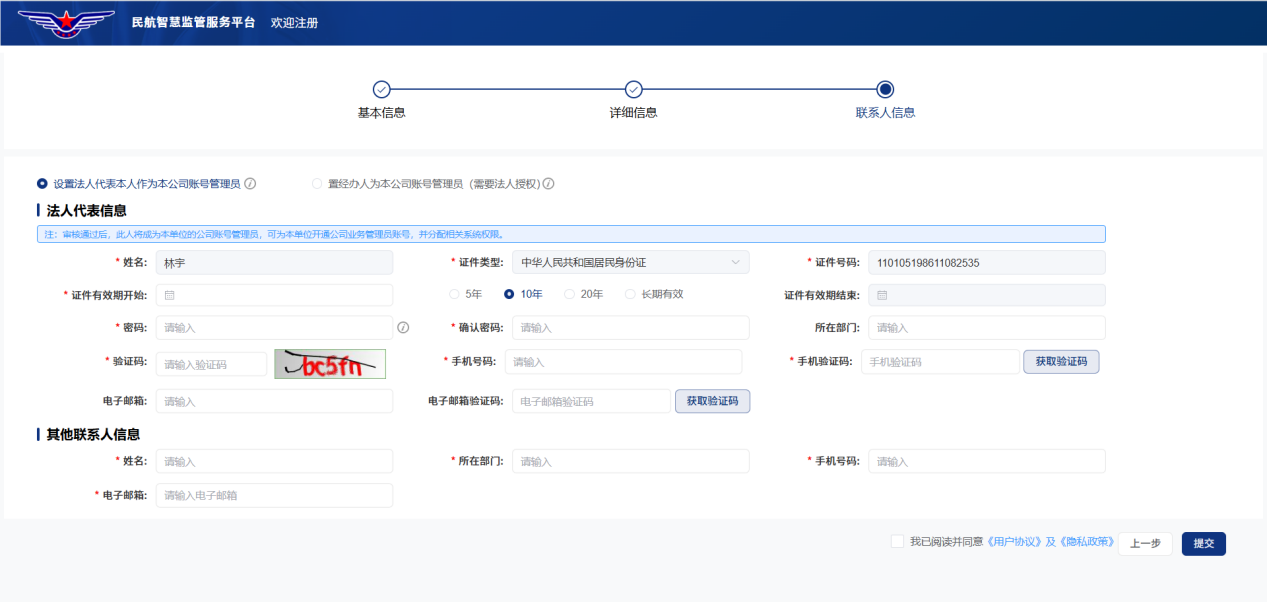Click the password rules info icon beside 密码
1267x602 pixels.
(402, 327)
